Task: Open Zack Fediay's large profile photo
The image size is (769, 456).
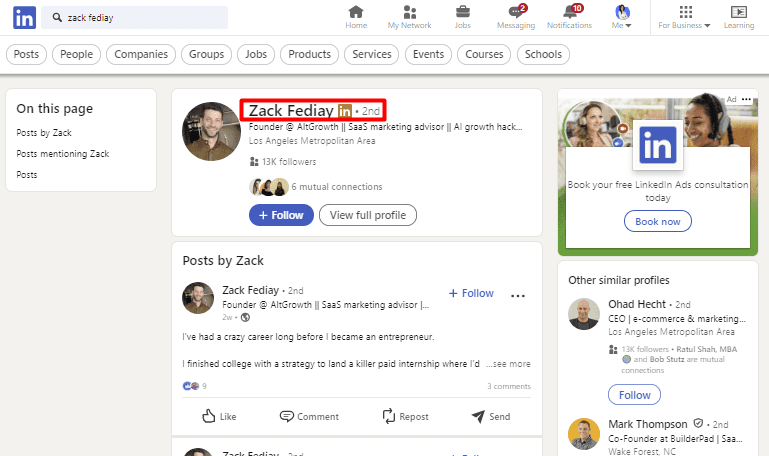Action: (211, 131)
